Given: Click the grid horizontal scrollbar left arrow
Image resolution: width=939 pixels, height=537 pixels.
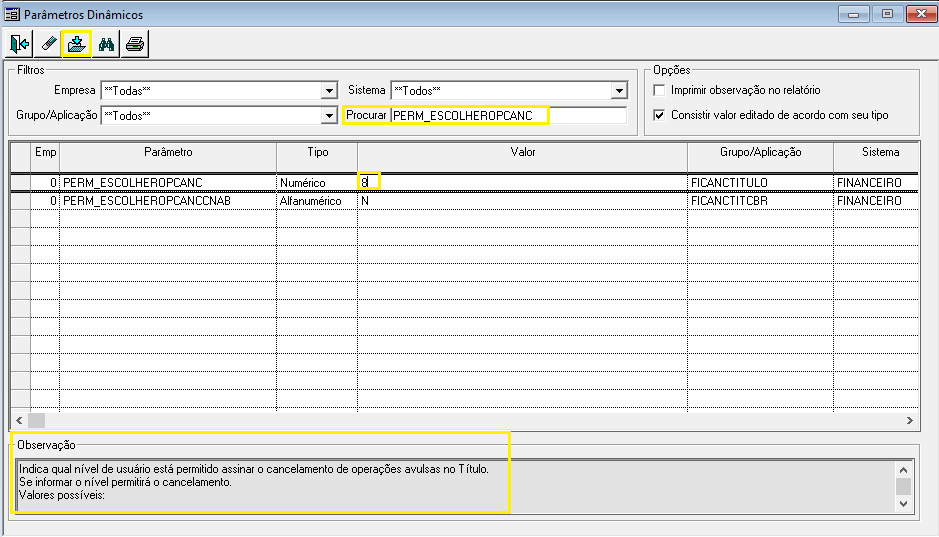Looking at the screenshot, I should pyautogui.click(x=19, y=420).
